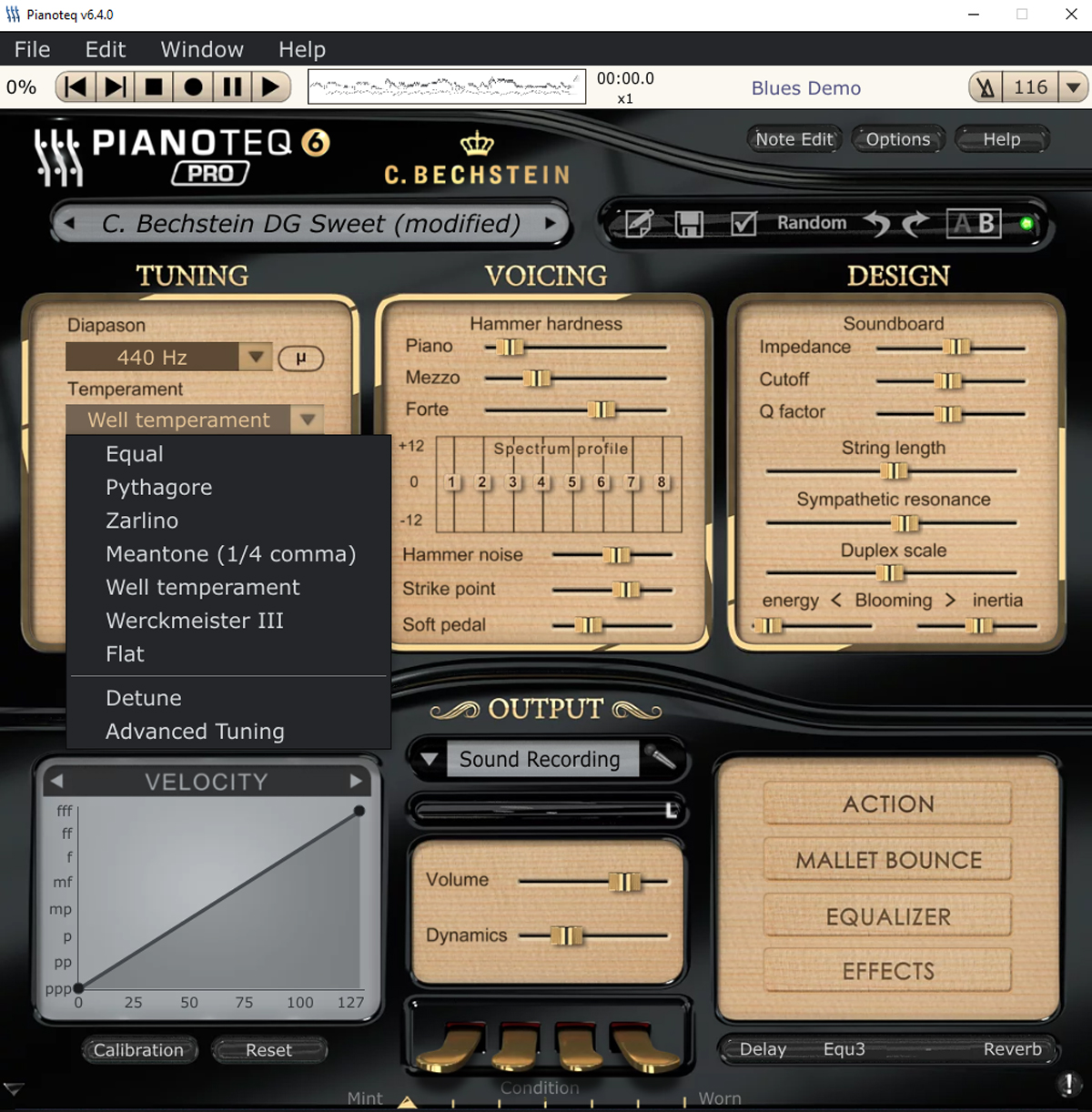Click the Volume slider handle
This screenshot has height=1112, width=1092.
pyautogui.click(x=624, y=881)
